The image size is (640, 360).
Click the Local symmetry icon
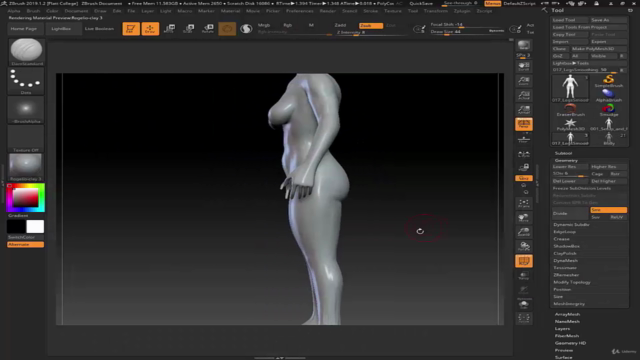click(x=524, y=154)
